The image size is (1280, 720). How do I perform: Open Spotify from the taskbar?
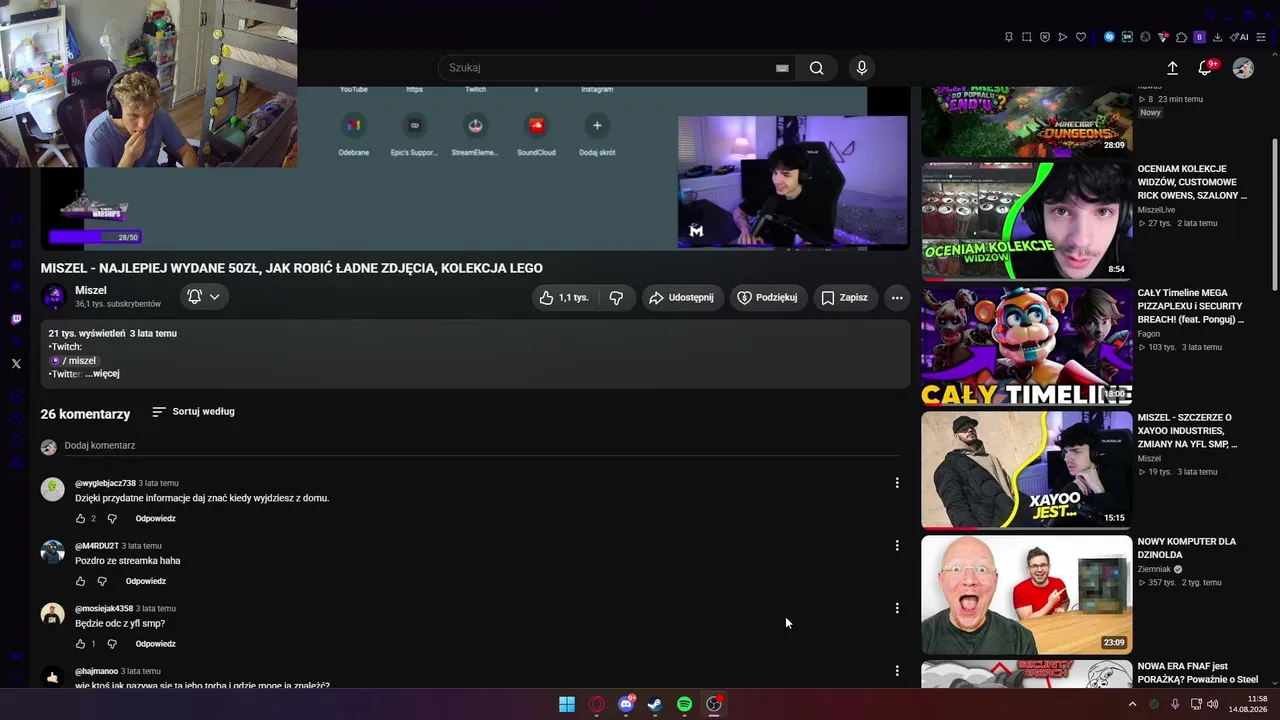click(x=684, y=704)
